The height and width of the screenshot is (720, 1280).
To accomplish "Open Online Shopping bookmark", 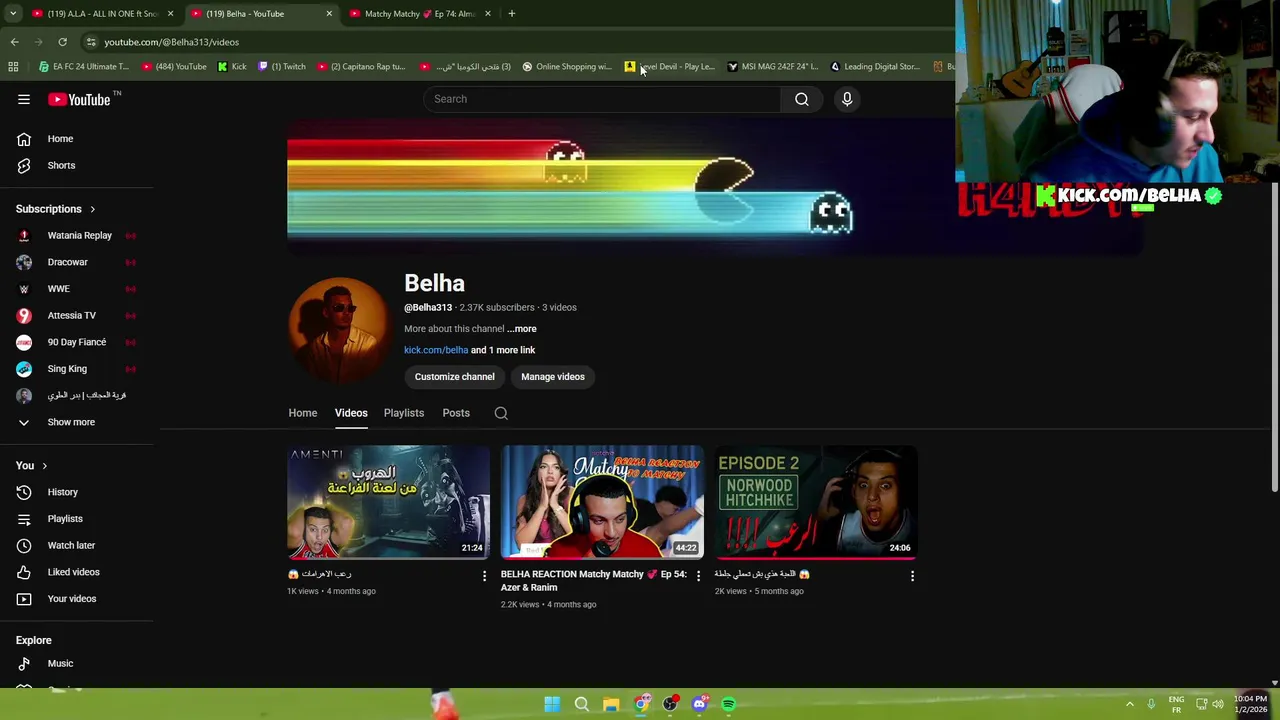I will (x=567, y=67).
